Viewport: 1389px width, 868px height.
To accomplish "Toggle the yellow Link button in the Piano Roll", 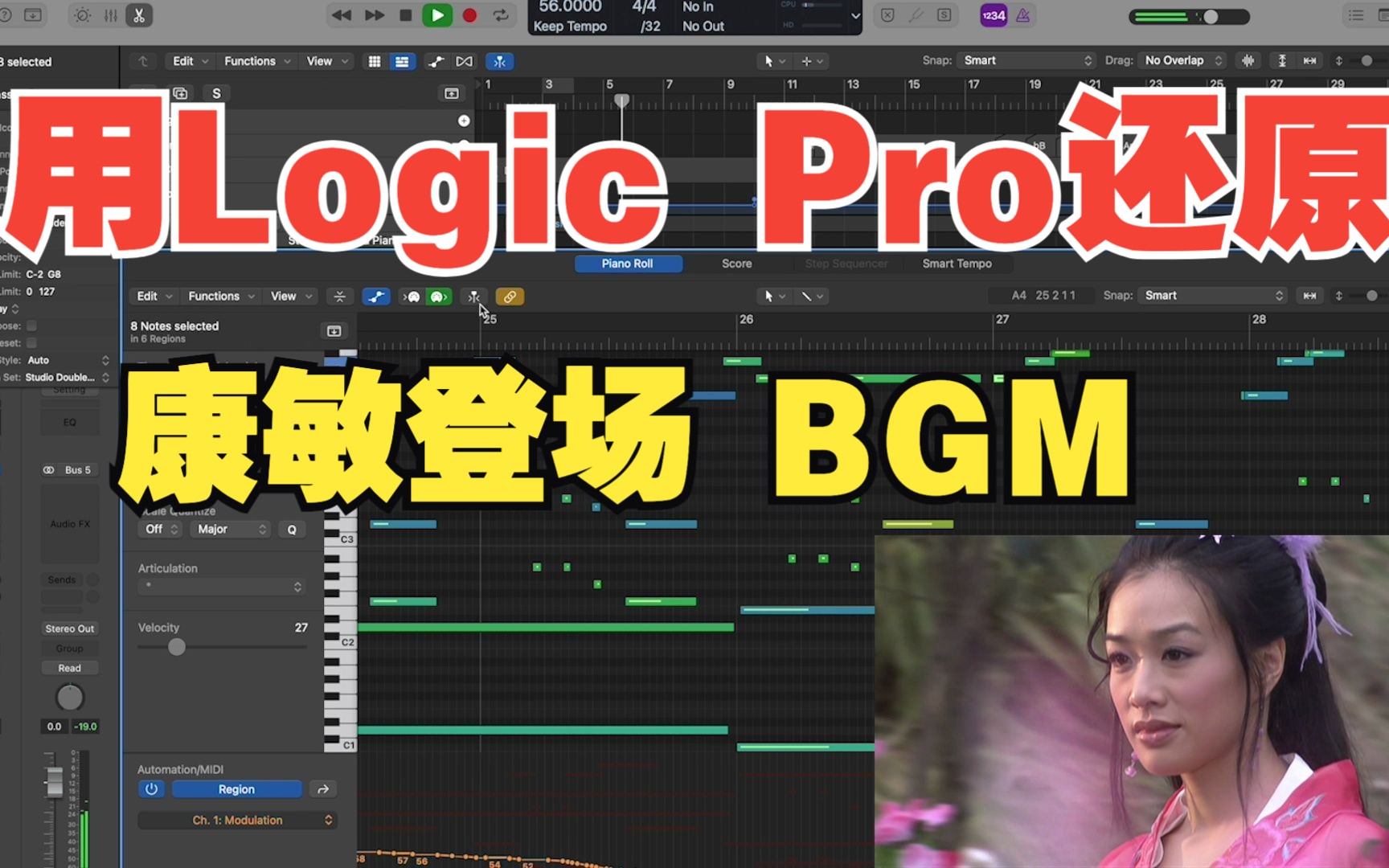I will click(510, 297).
